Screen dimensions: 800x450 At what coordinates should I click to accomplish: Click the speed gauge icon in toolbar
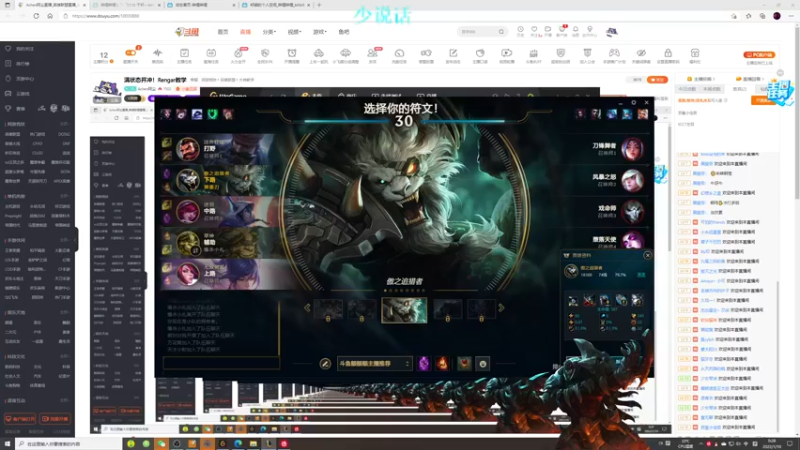[399, 53]
